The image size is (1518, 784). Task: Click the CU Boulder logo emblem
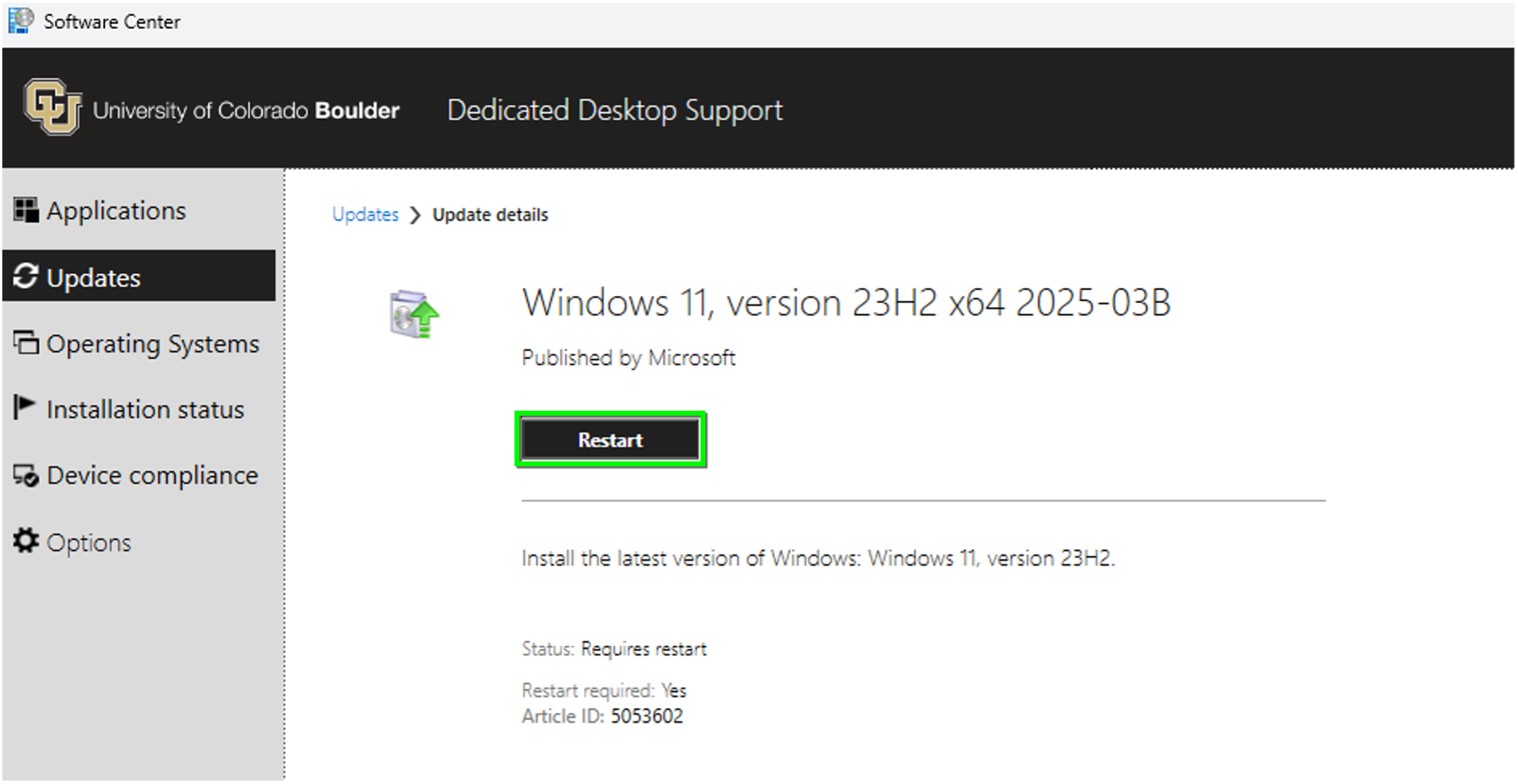(x=52, y=107)
